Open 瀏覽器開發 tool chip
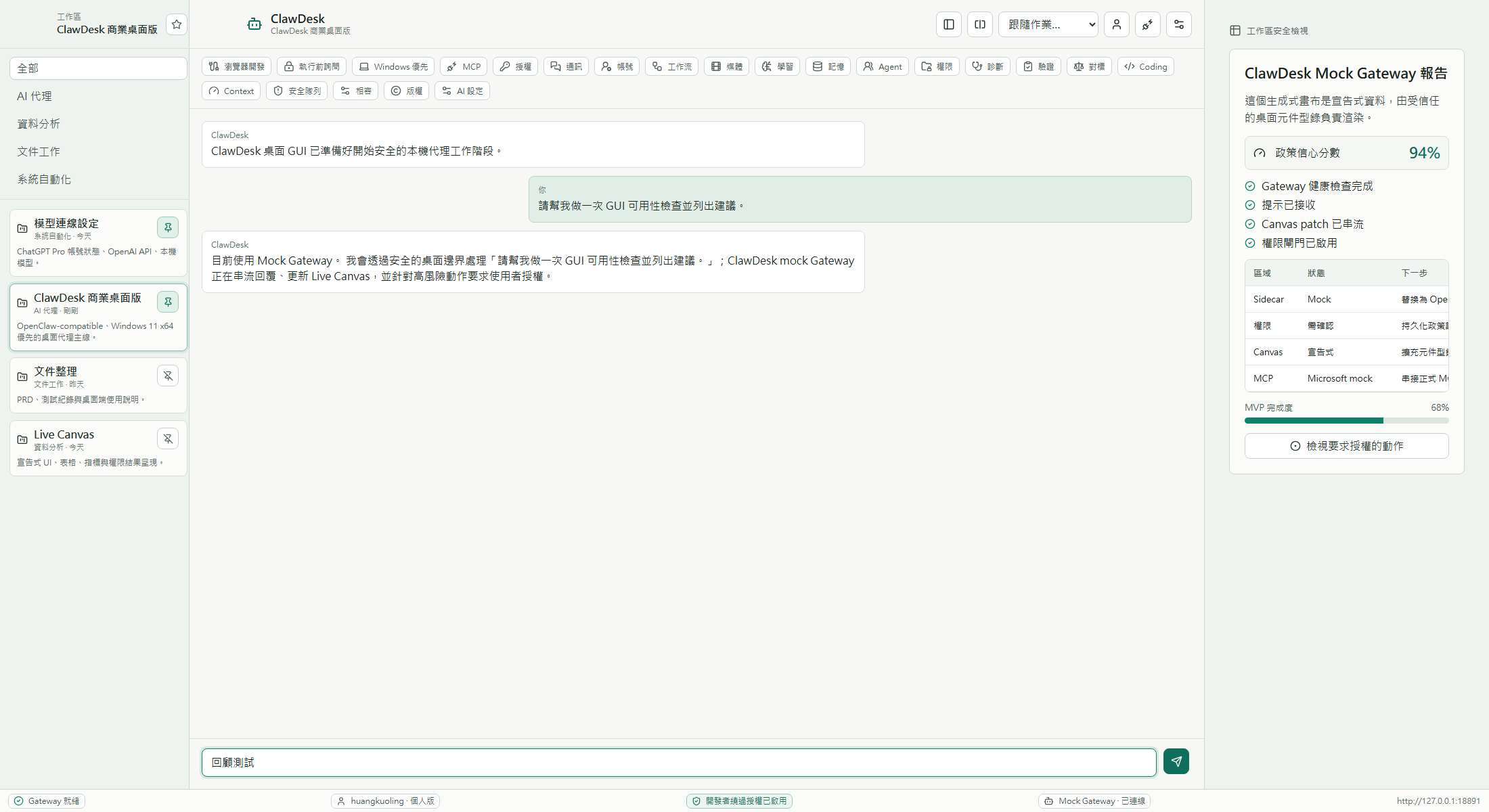 point(236,66)
